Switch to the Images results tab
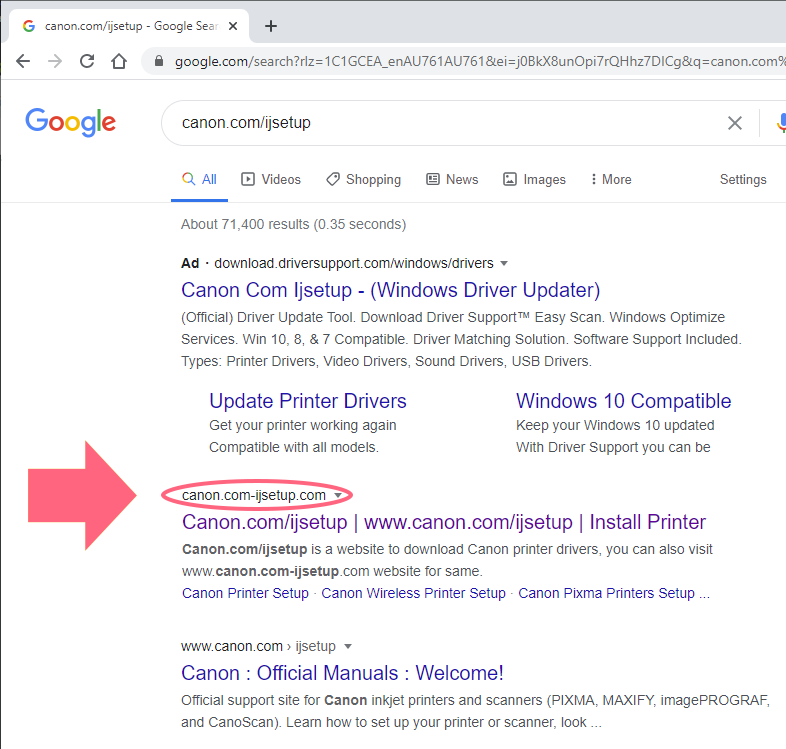 click(534, 179)
